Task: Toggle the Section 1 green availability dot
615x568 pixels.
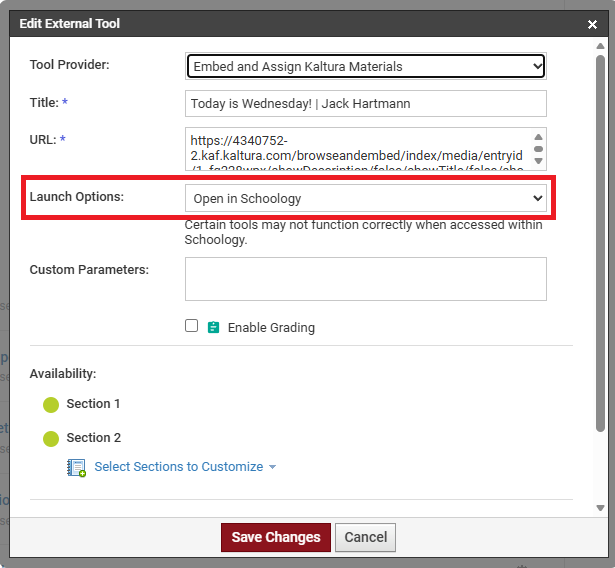Action: (x=52, y=405)
